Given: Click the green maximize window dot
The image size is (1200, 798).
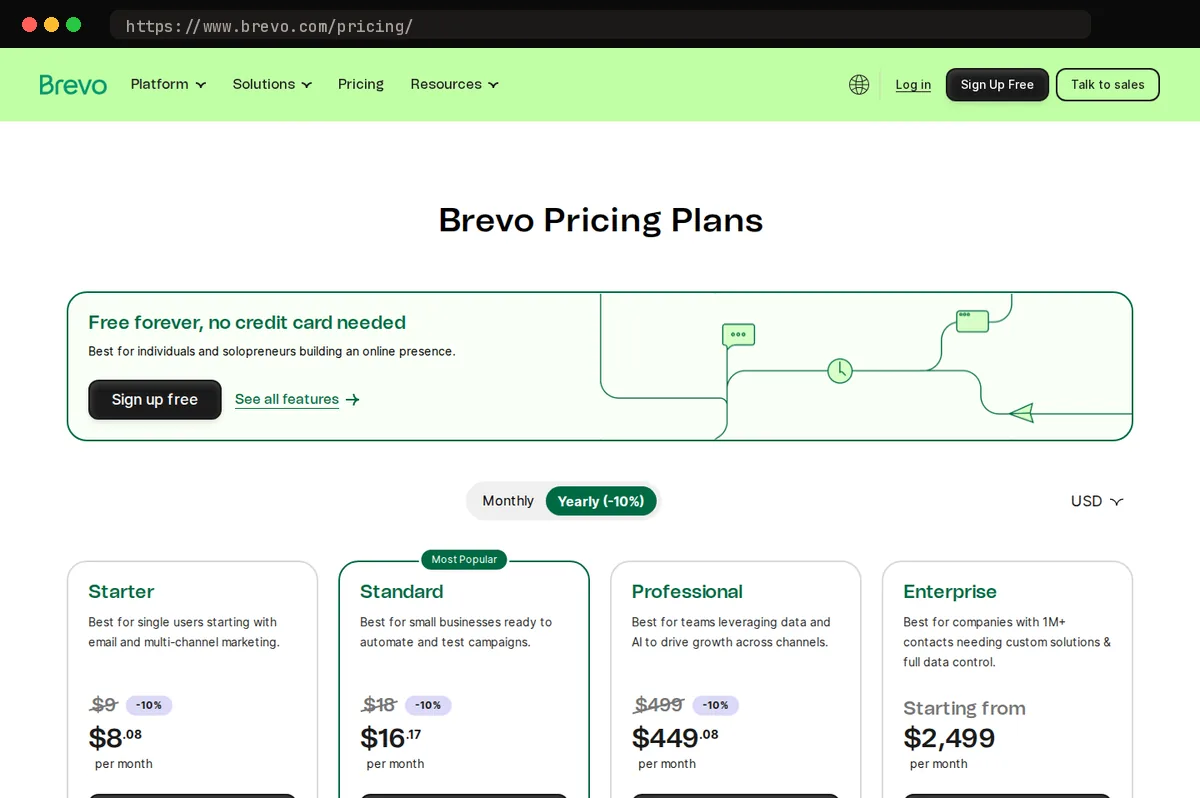Looking at the screenshot, I should [x=73, y=24].
